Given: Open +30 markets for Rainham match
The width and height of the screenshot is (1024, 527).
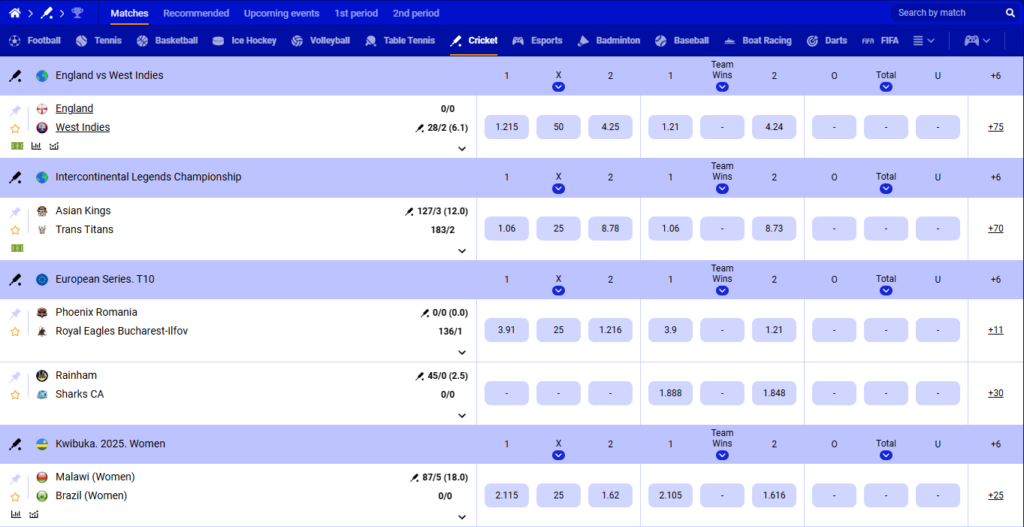Looking at the screenshot, I should (x=995, y=393).
